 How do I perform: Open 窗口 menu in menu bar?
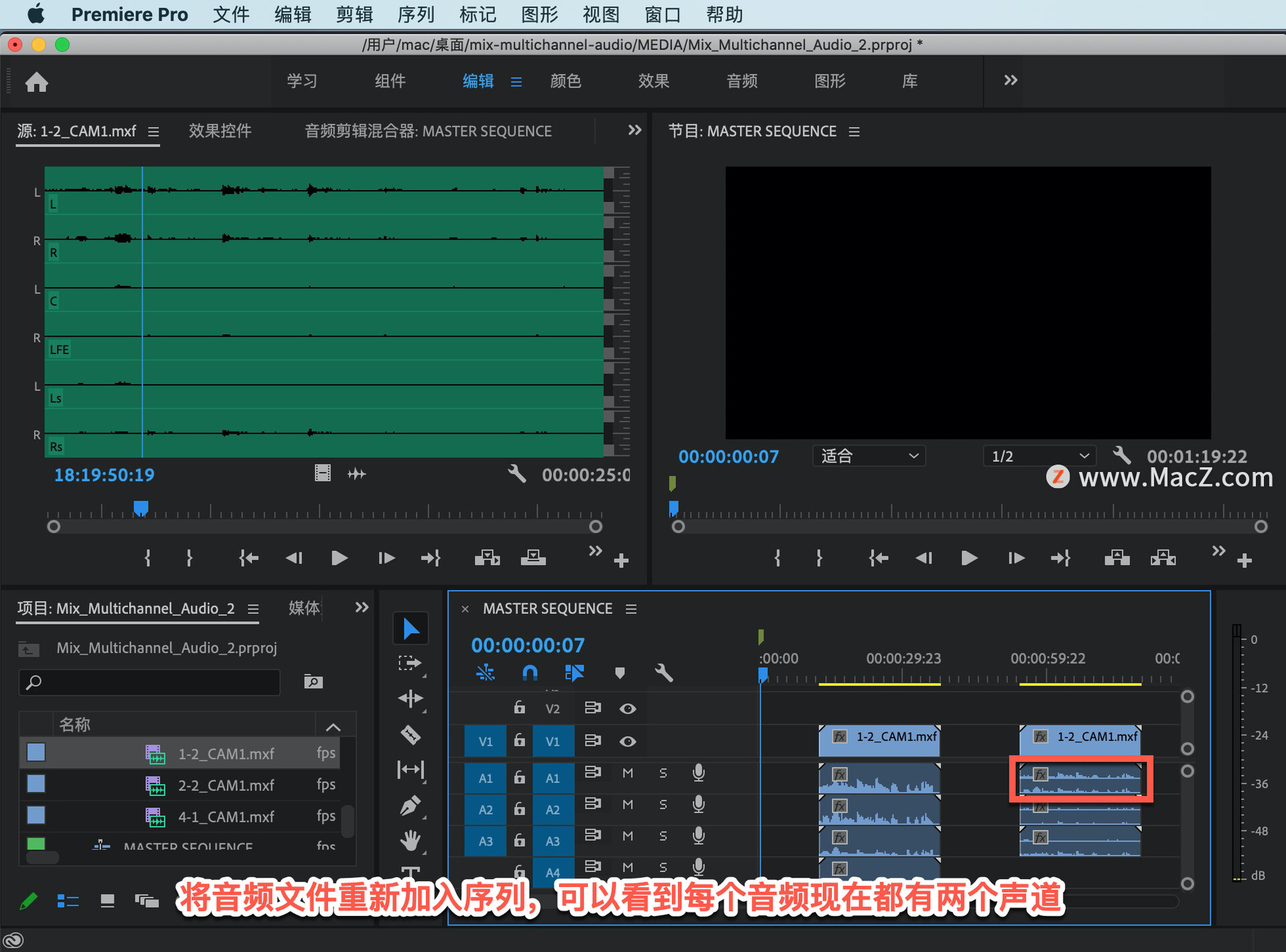tap(662, 15)
